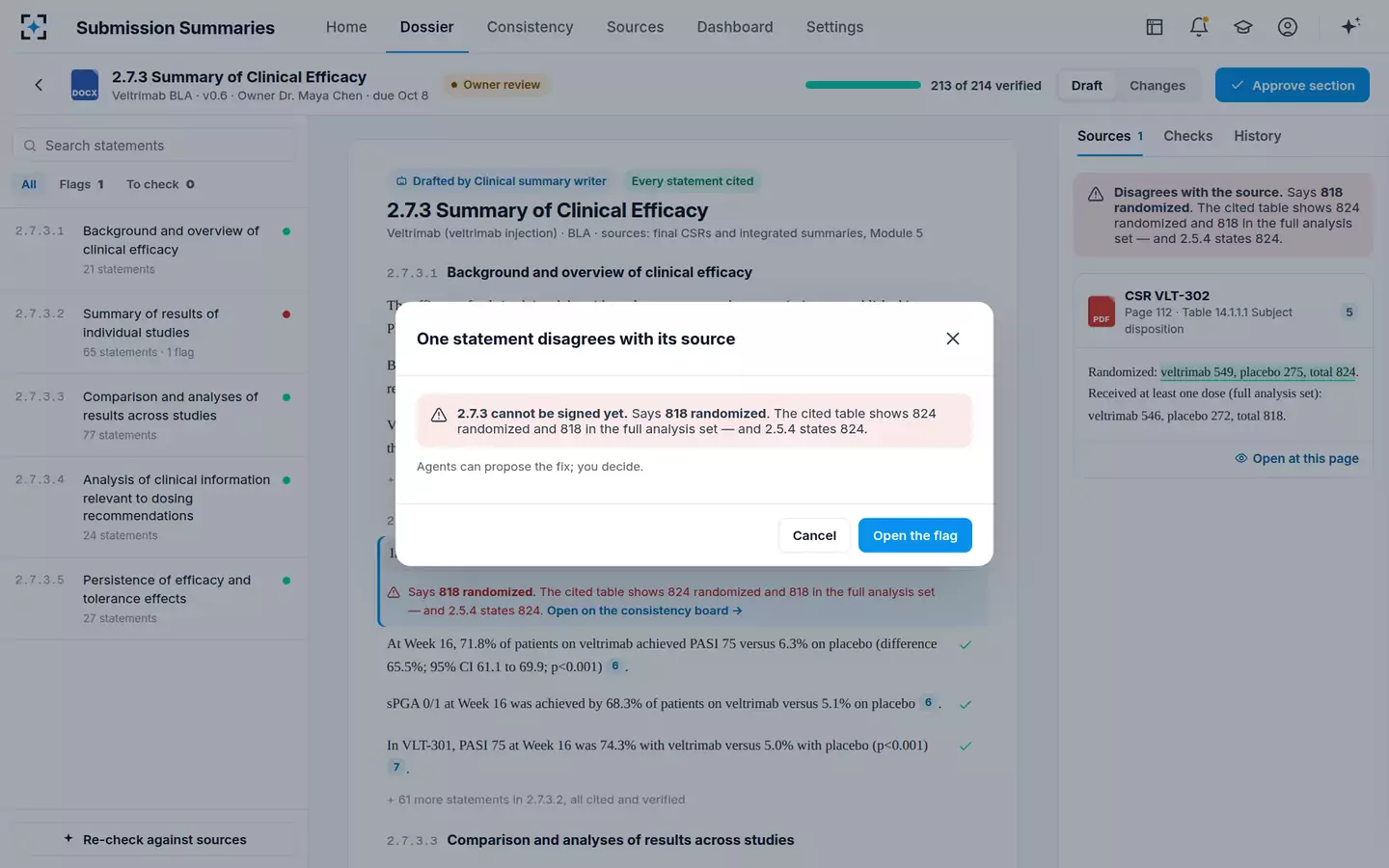
Task: Select section 2.7.3.2 Summary of results of individual studies
Action: point(154,332)
